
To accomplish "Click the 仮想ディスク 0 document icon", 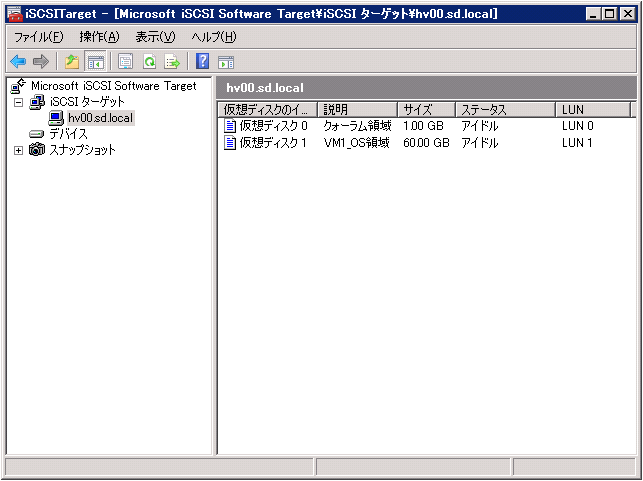I will tap(230, 125).
